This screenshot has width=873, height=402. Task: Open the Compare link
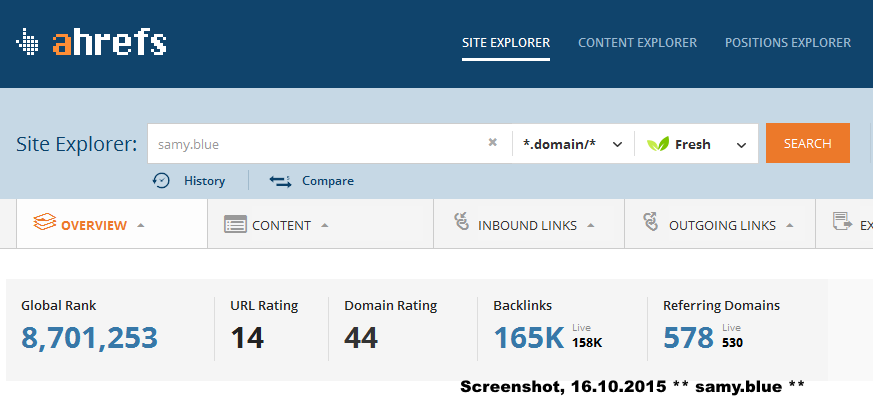click(328, 181)
